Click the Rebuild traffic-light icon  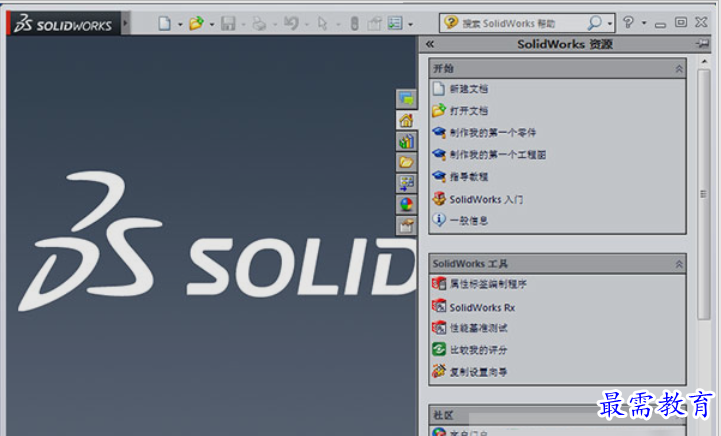pos(354,23)
